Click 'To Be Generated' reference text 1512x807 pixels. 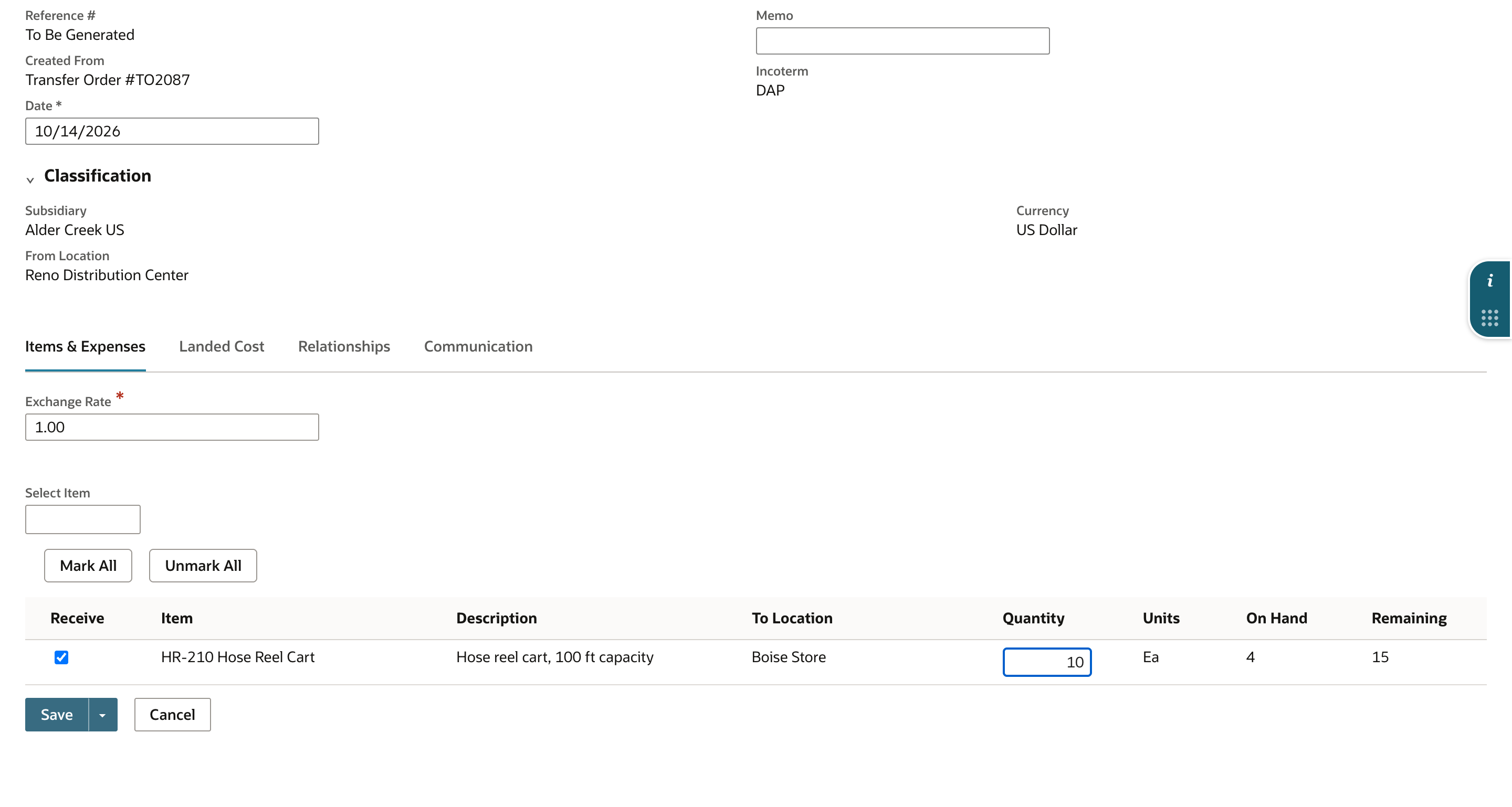[80, 35]
